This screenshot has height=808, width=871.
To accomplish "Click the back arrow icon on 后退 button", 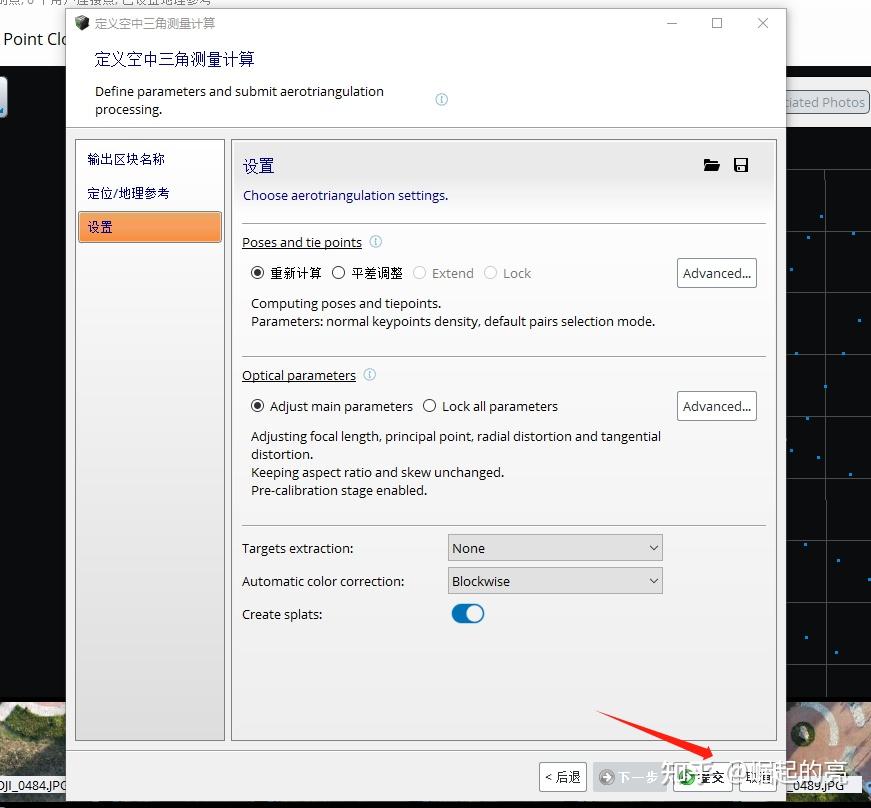I will [x=548, y=777].
